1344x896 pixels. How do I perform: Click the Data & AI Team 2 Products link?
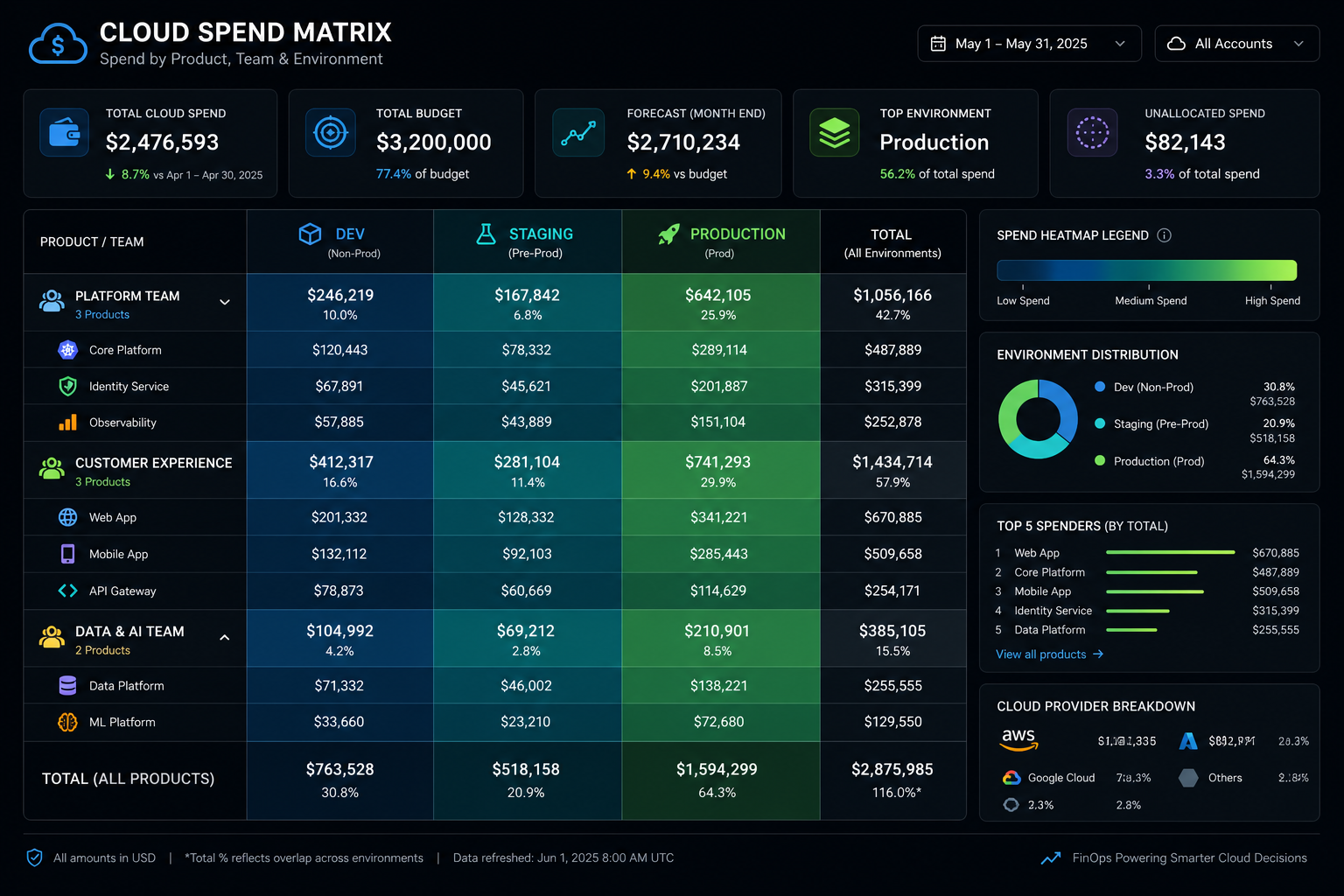click(x=102, y=651)
